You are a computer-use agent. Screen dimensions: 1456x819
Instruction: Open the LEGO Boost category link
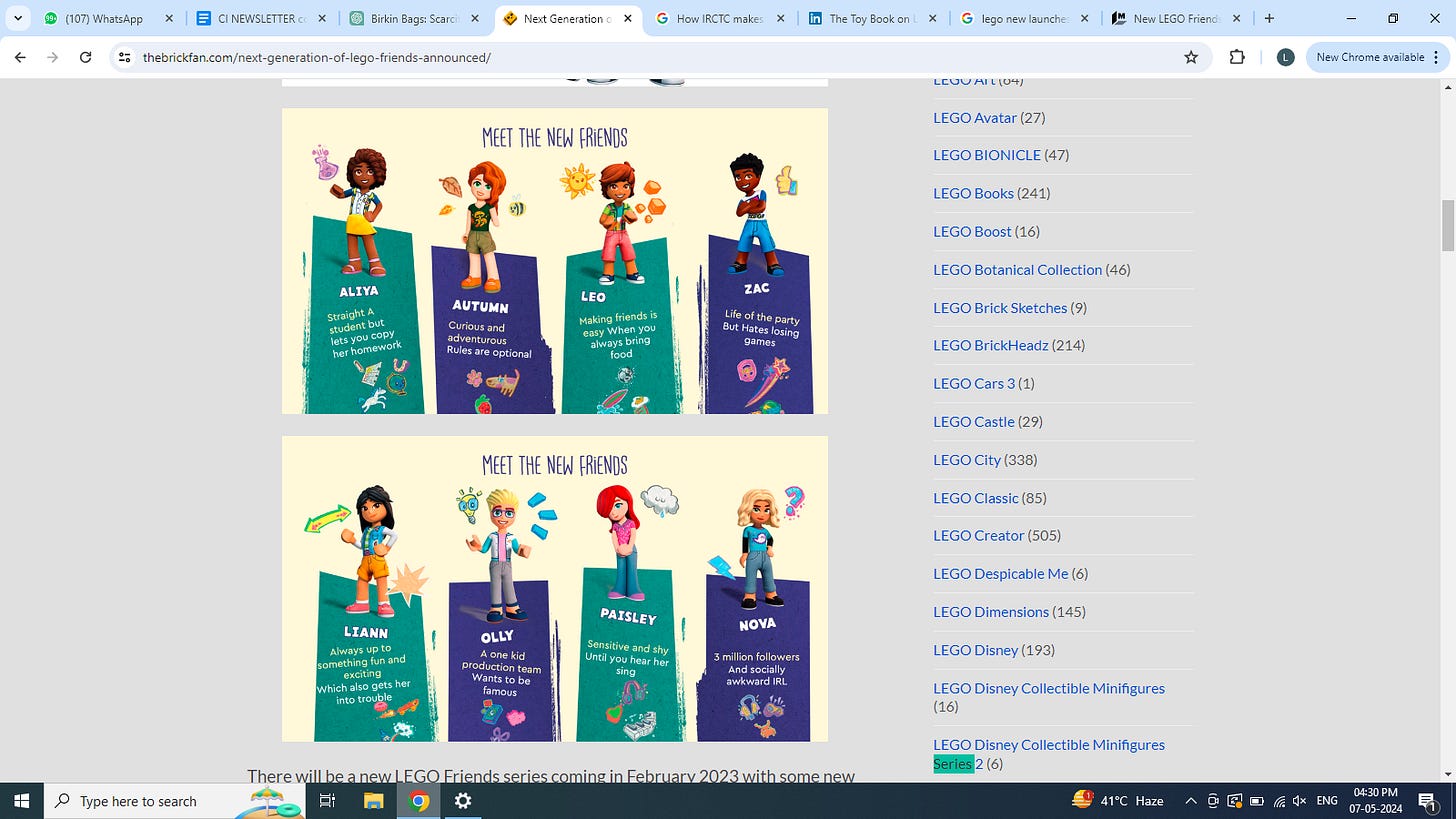(x=972, y=231)
